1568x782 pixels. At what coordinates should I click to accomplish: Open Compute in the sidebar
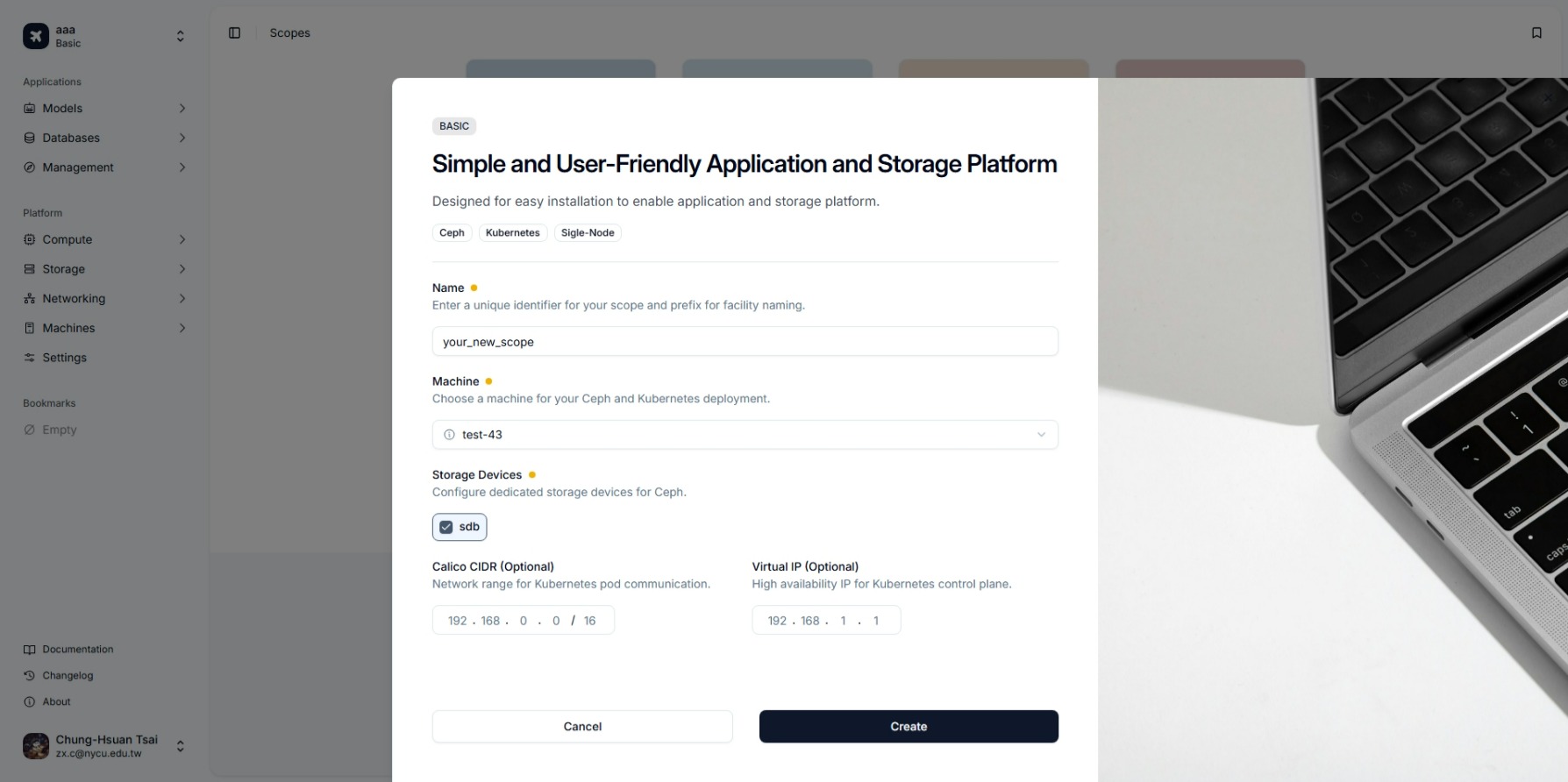click(x=104, y=239)
